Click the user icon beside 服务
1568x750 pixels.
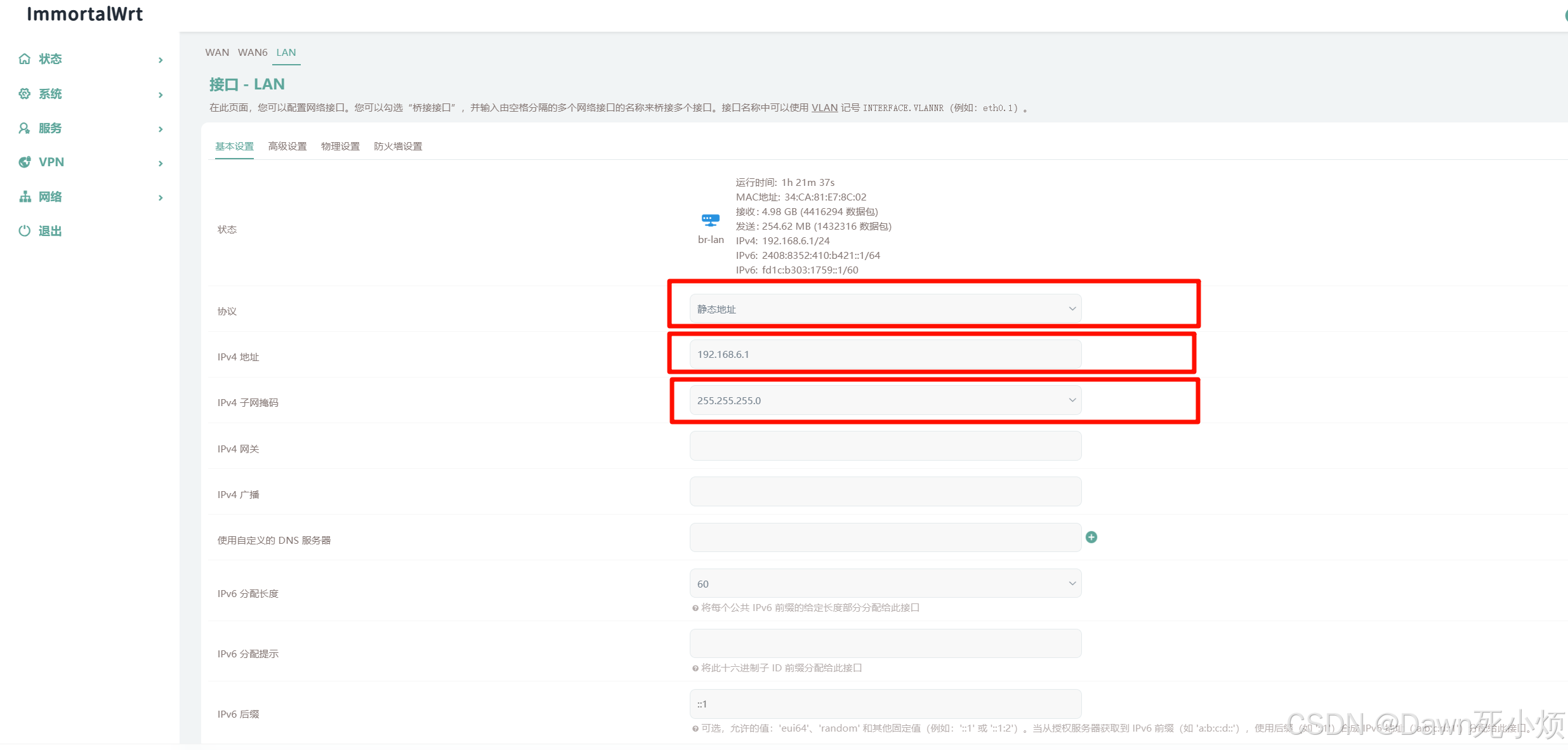[25, 128]
